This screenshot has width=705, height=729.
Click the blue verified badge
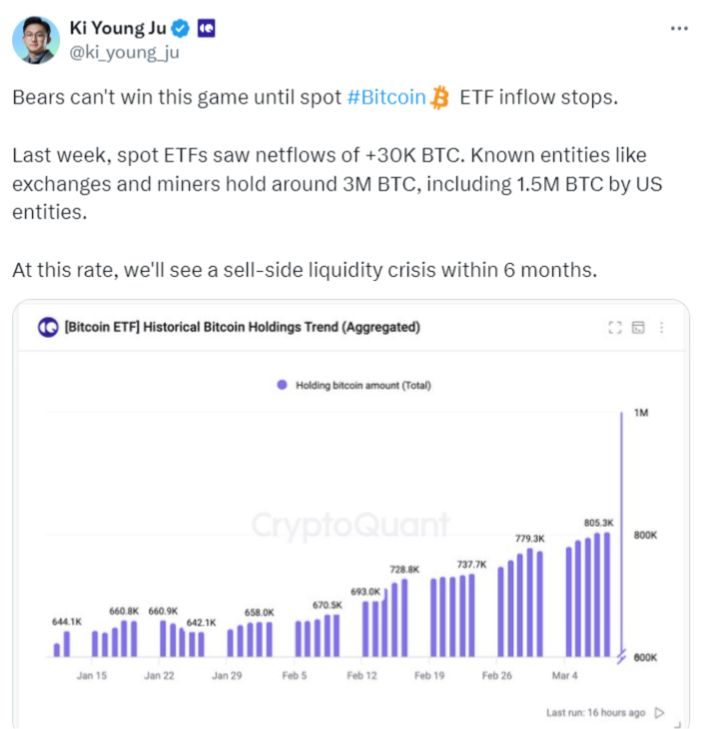coord(182,28)
